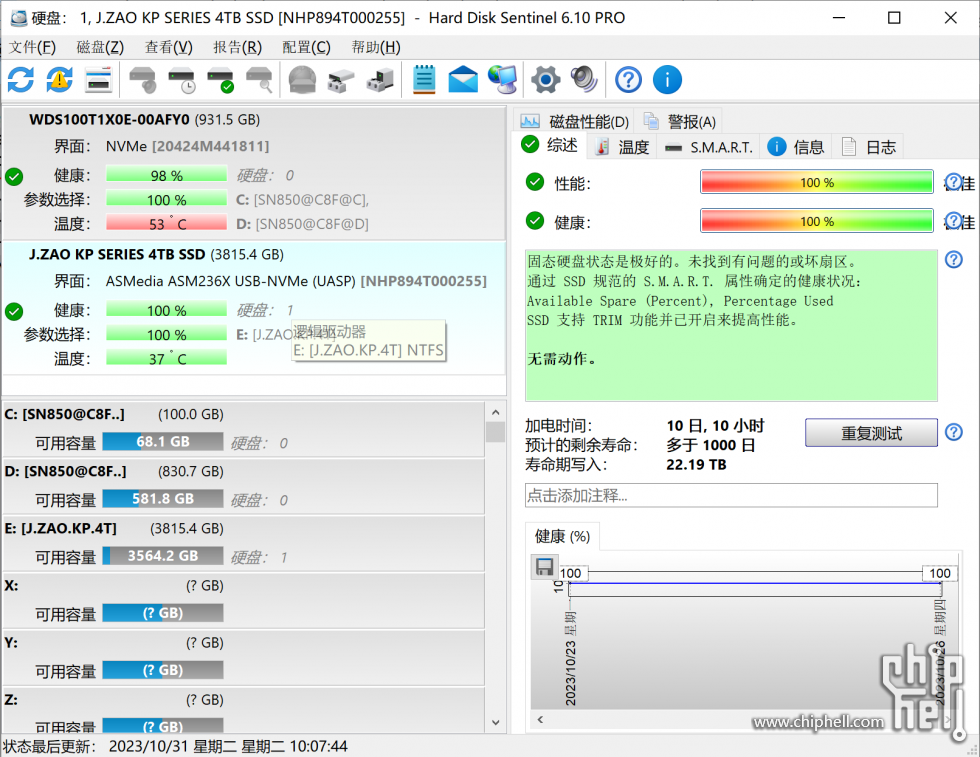Click the 健康 100 % gradient bar in overview
The image size is (980, 757).
(x=817, y=221)
